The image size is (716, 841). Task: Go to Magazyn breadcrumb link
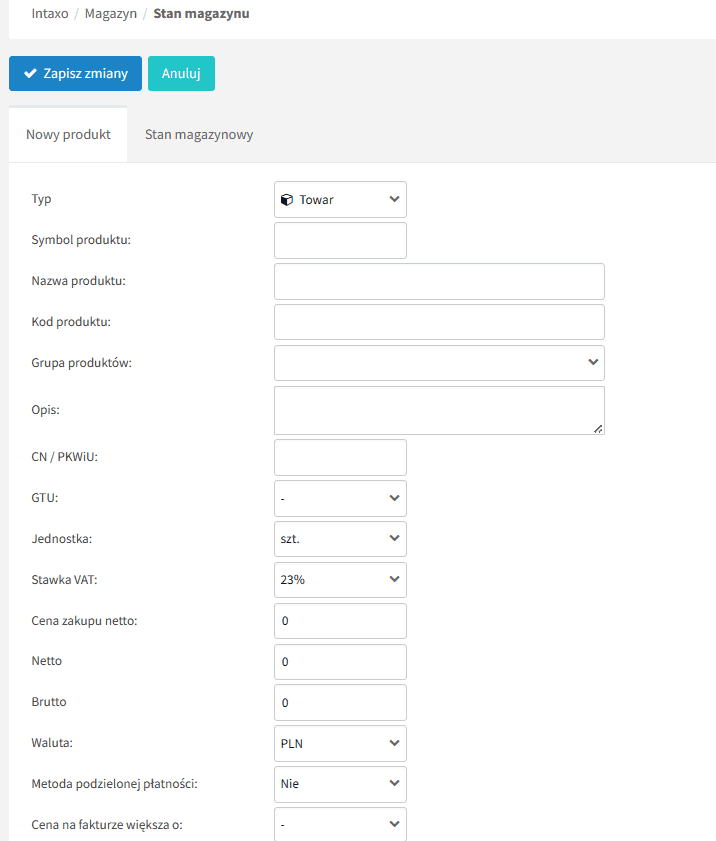(111, 14)
